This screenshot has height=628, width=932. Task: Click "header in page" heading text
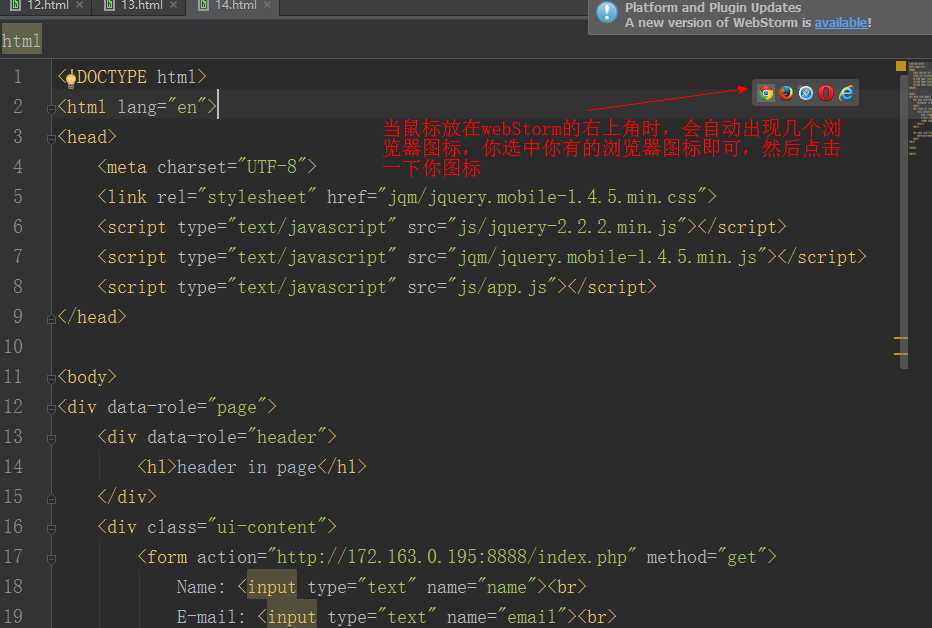[247, 467]
